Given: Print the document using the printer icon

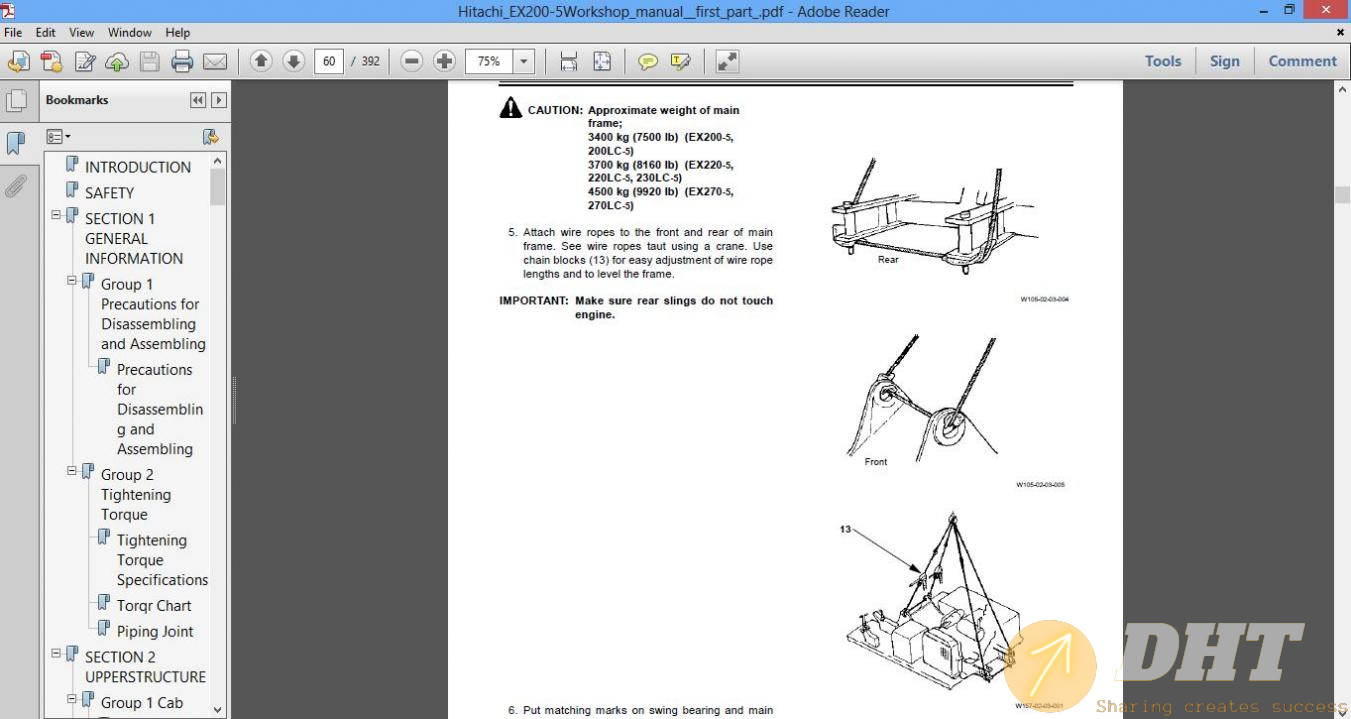Looking at the screenshot, I should (x=182, y=62).
